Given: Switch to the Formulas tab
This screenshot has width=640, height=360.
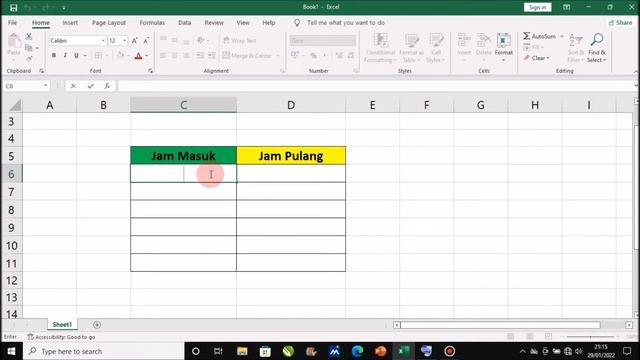Looking at the screenshot, I should 152,23.
